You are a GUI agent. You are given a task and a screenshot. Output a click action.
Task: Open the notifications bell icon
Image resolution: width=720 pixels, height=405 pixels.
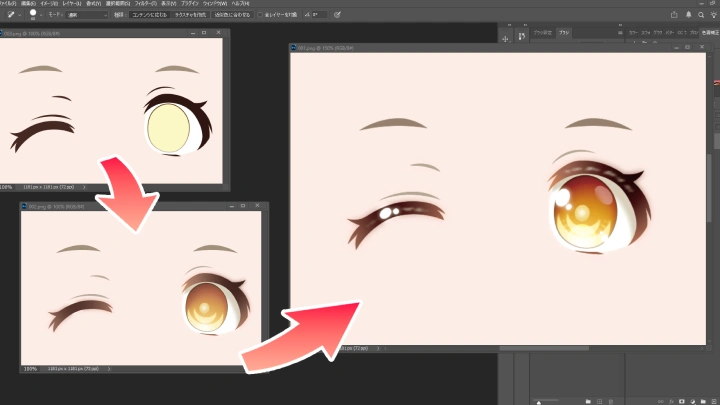click(x=688, y=15)
